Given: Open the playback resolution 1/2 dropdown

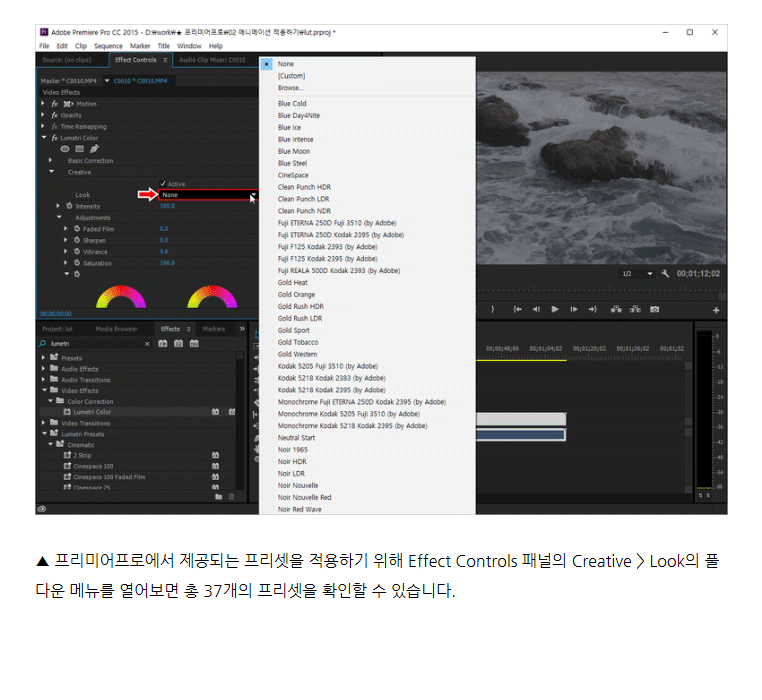Looking at the screenshot, I should pos(637,274).
